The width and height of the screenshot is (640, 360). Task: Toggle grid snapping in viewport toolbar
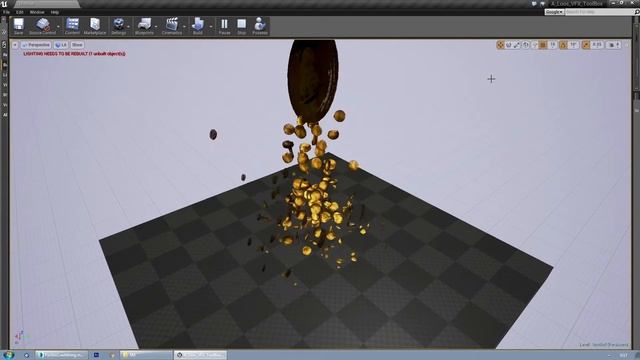click(543, 45)
